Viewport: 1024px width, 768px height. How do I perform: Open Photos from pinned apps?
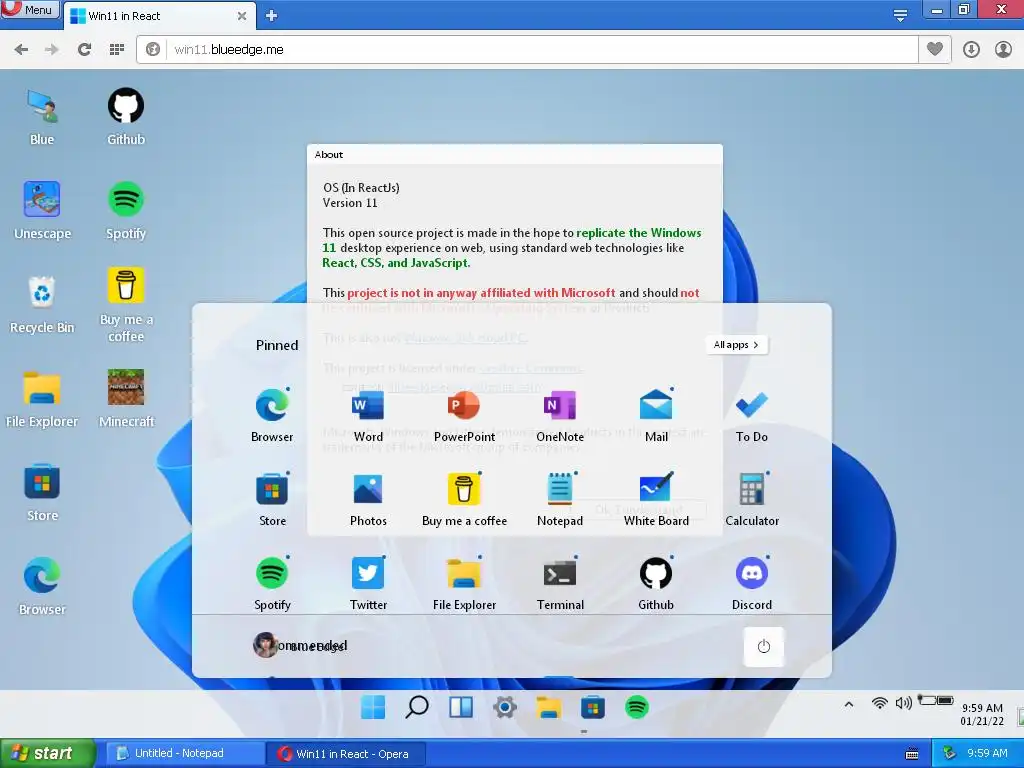368,500
